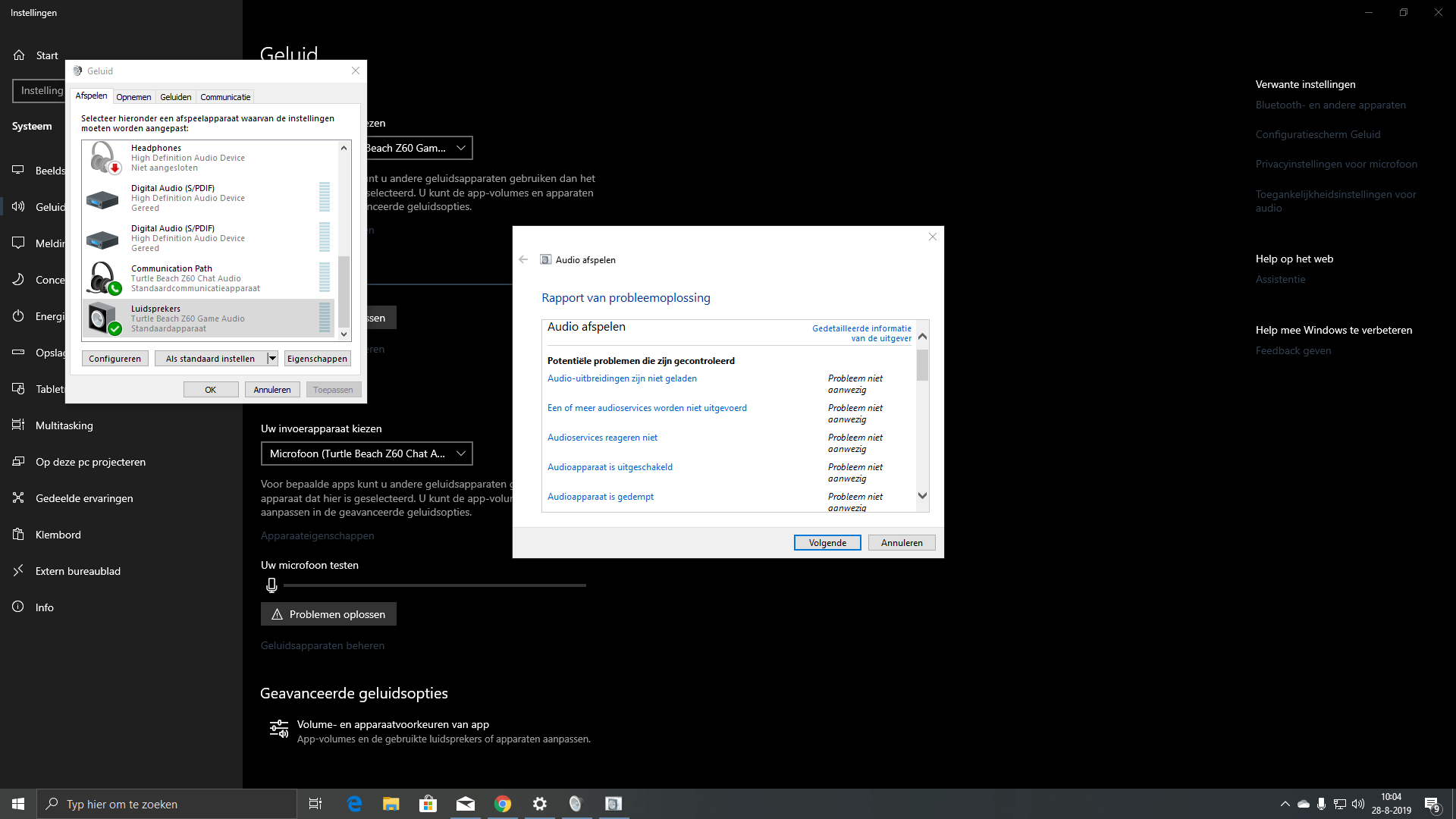Click the volume icon in system tray
The height and width of the screenshot is (819, 1456).
point(1358,804)
